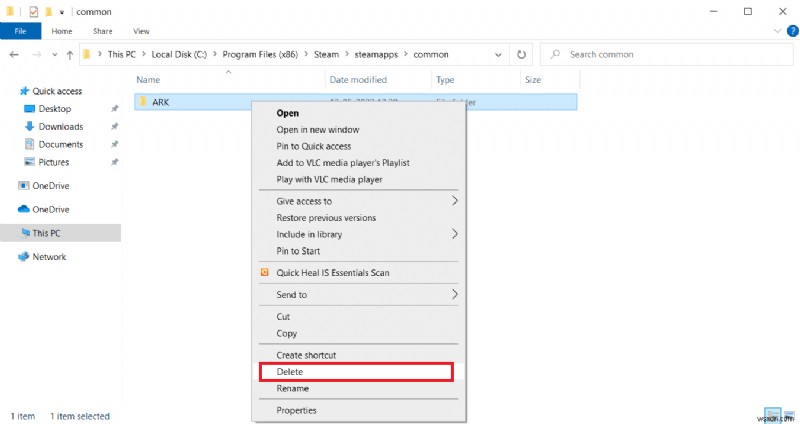Expand the Send to submenu
Viewport: 800px width, 424px height.
click(x=359, y=295)
